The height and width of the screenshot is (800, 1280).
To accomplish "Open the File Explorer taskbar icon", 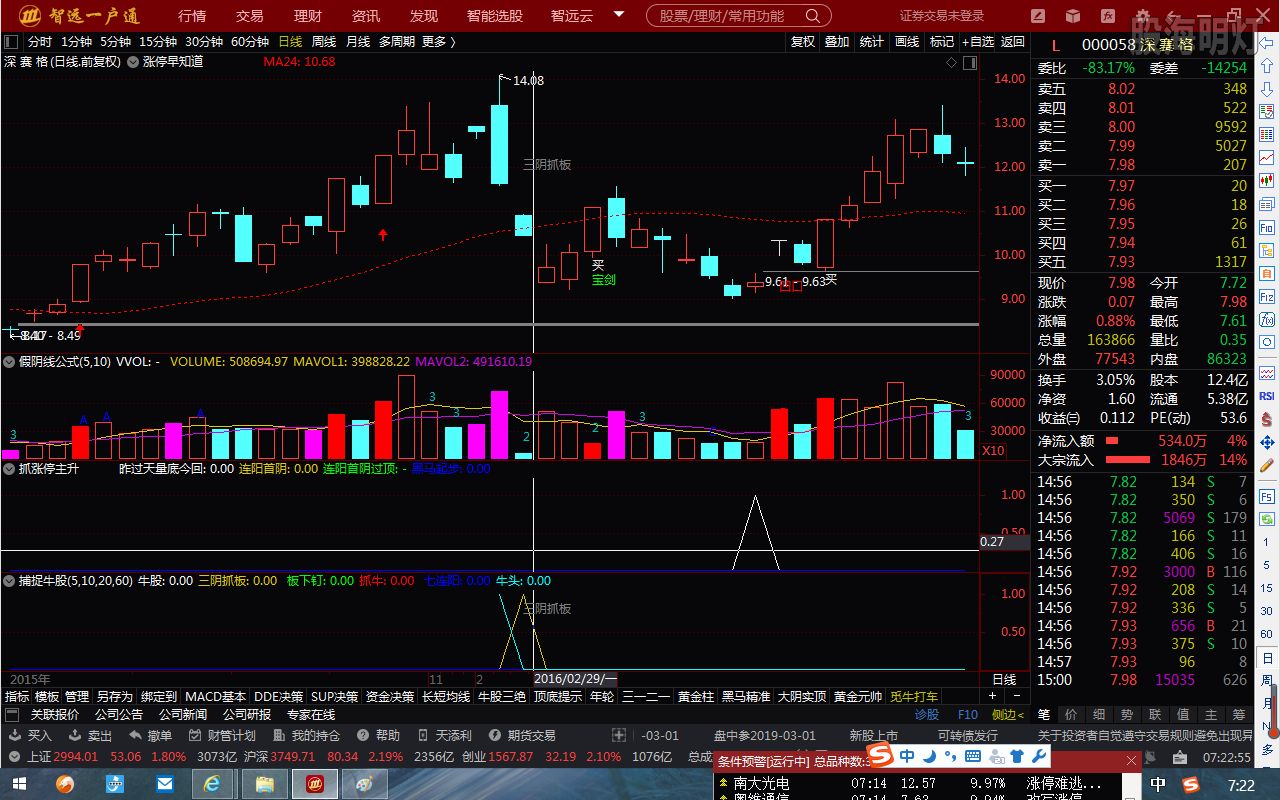I will pos(265,783).
